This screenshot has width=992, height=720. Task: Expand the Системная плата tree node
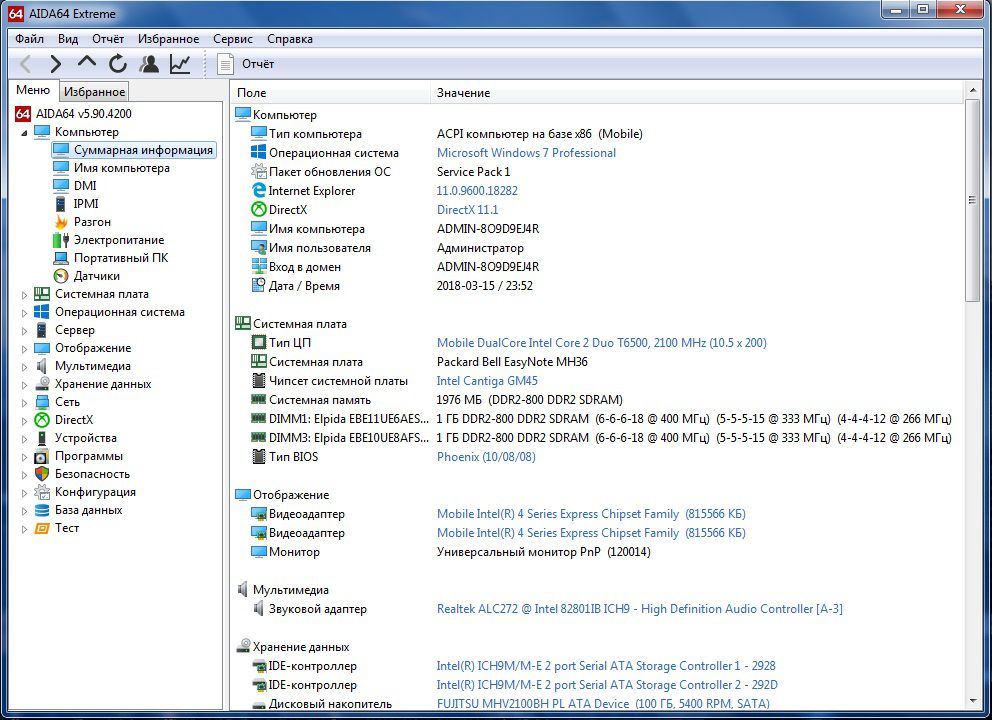coord(24,295)
